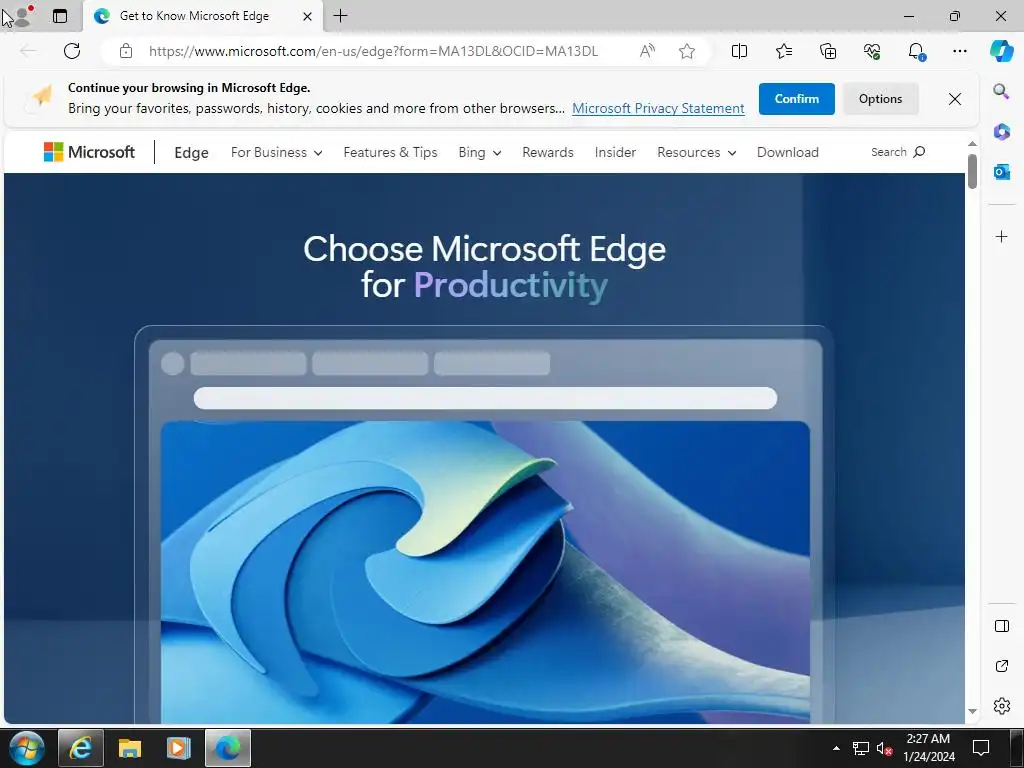Click the Edge wave hero image
The image size is (1024, 768).
[x=485, y=571]
